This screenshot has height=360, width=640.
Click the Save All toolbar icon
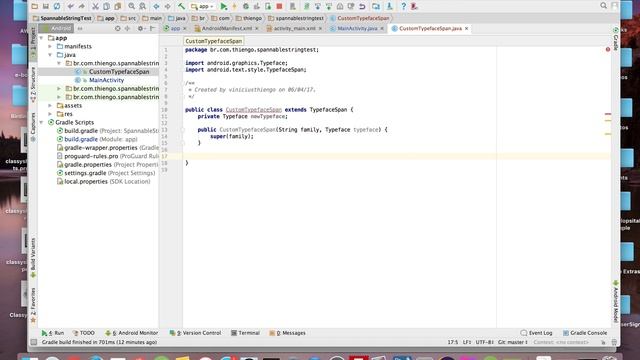(46, 6)
